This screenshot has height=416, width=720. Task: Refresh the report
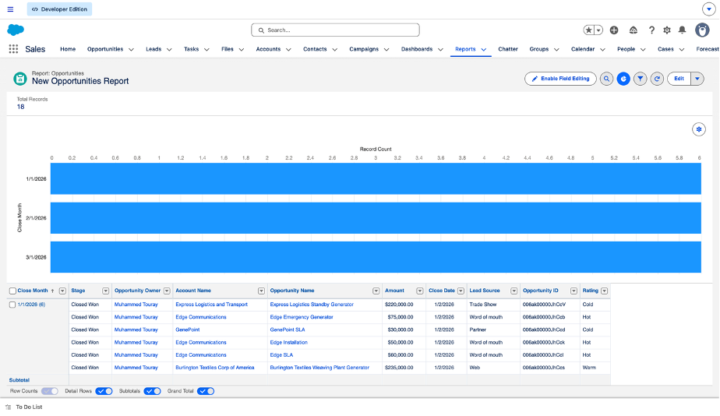click(657, 79)
